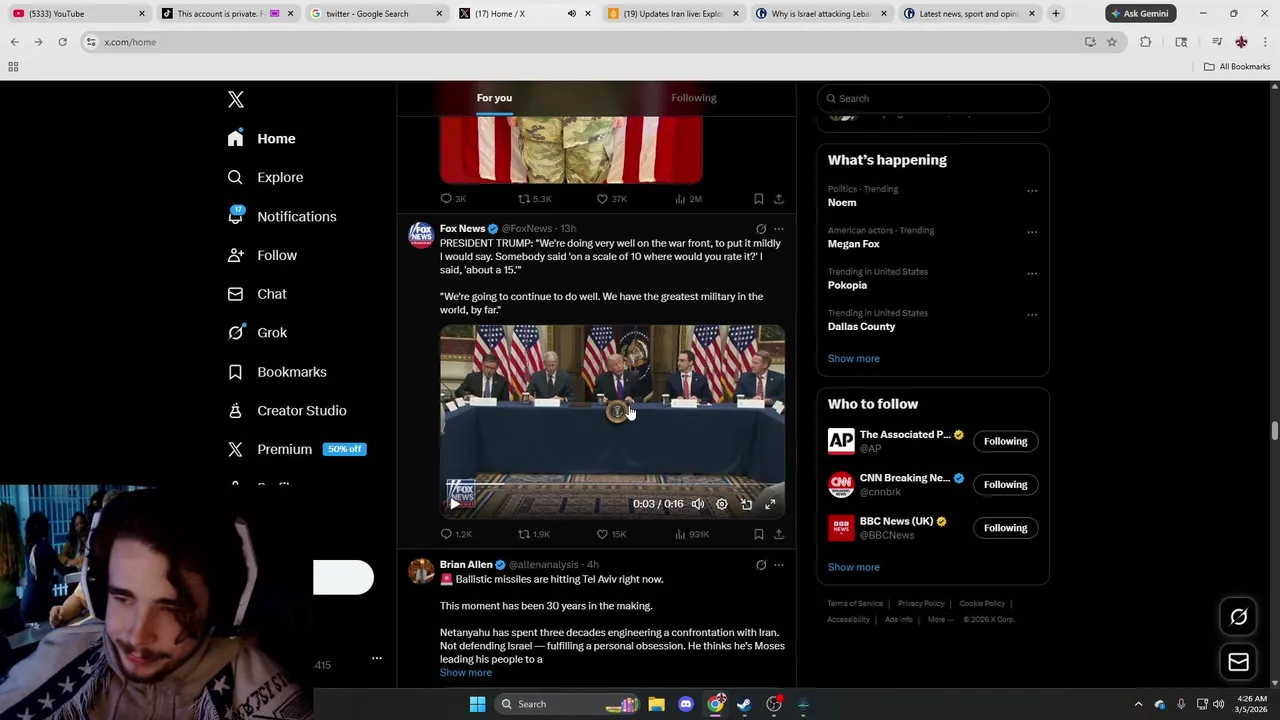Switch to the Following feed tab

(694, 98)
